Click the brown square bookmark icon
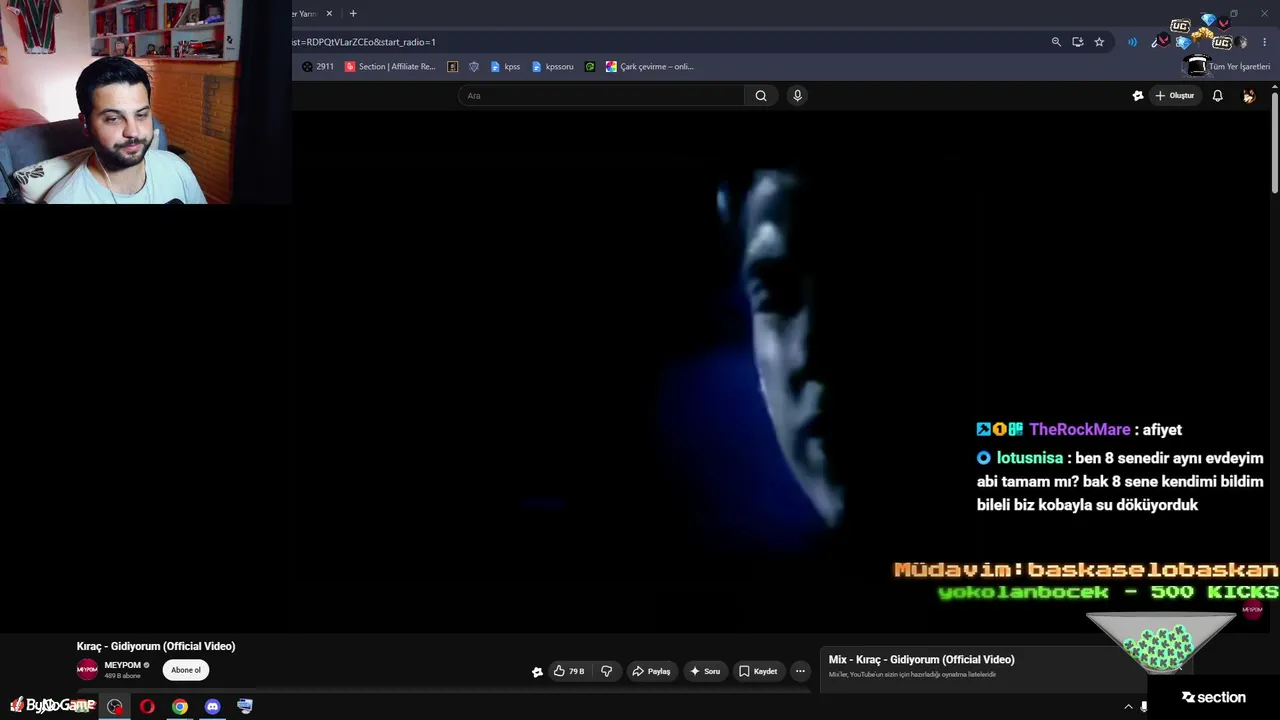 tap(452, 67)
